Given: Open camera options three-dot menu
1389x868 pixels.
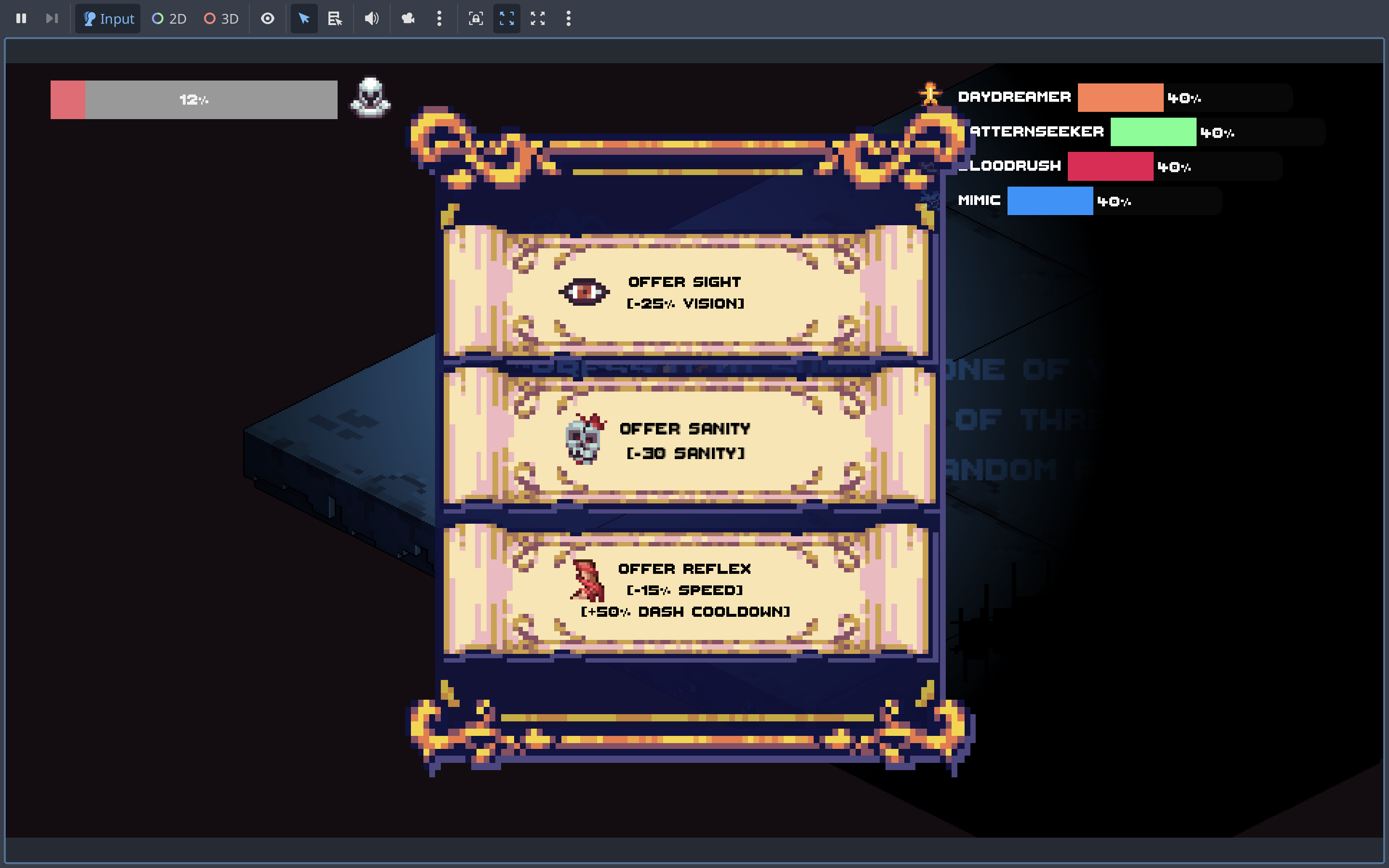Looking at the screenshot, I should pos(439,18).
